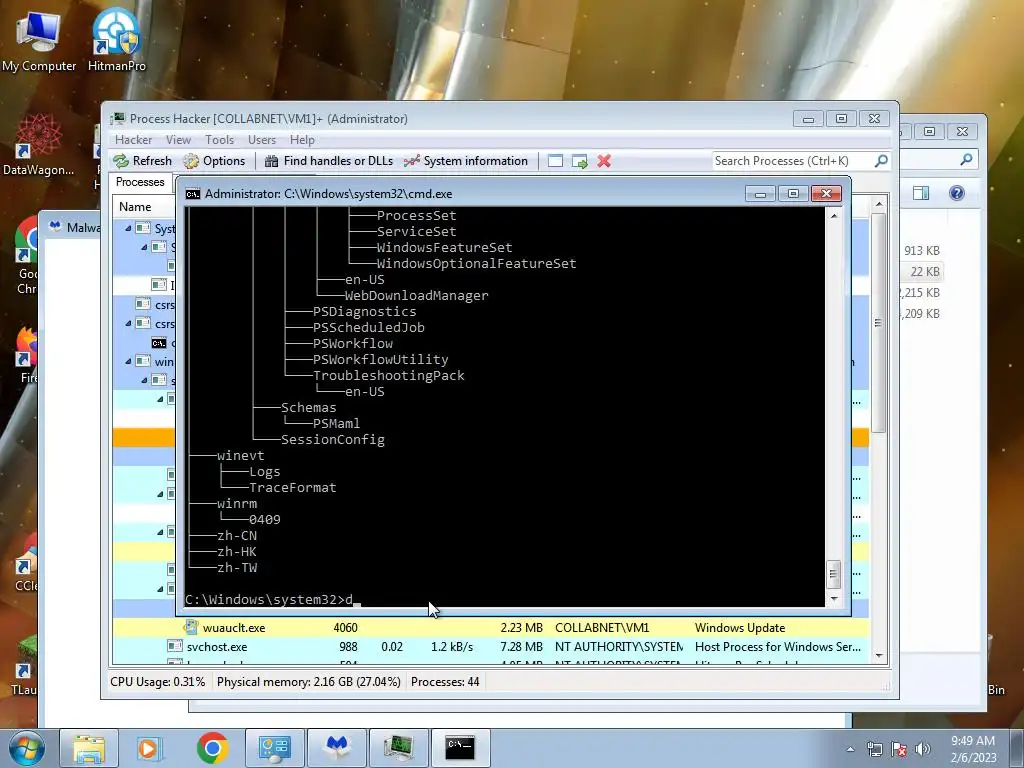The width and height of the screenshot is (1024, 768).
Task: Click the back window search magnifier
Action: (967, 159)
